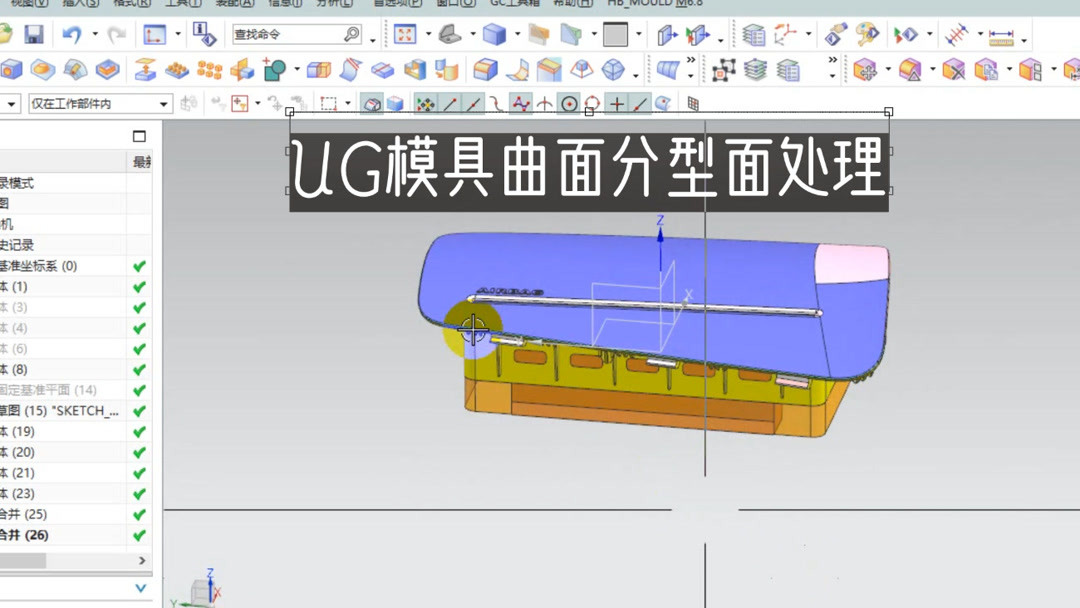1080x608 pixels.
Task: Click the chevron to show more toolbar commands
Action: coord(689,62)
